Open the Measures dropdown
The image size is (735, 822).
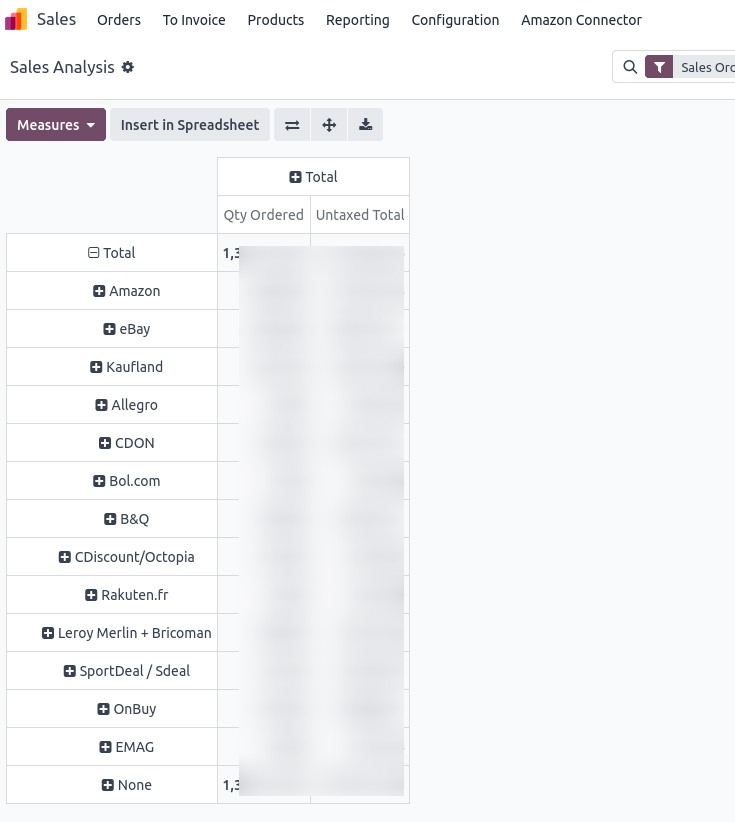(x=56, y=125)
